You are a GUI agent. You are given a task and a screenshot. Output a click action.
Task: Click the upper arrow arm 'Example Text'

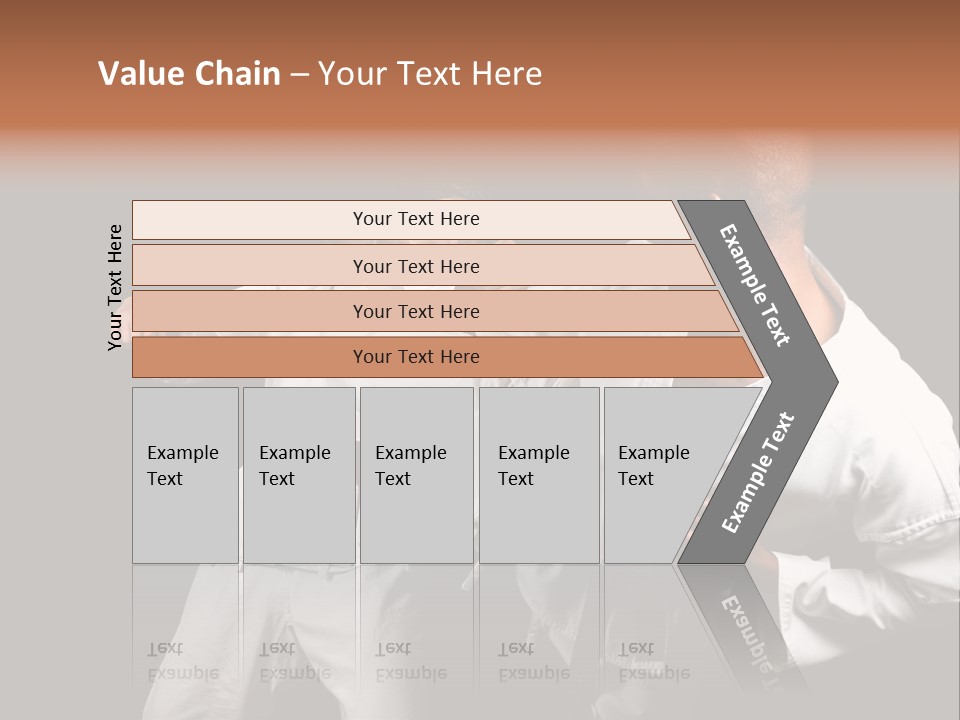point(754,285)
